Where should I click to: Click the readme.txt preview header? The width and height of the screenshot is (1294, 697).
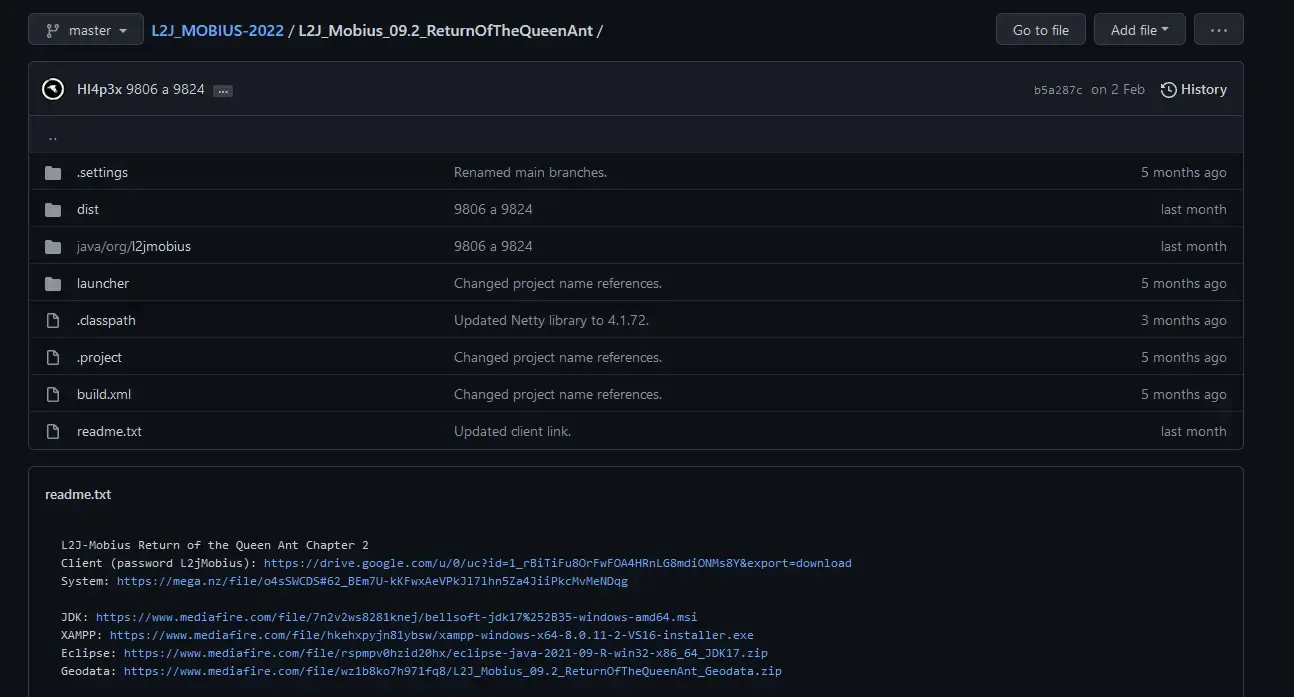(78, 494)
